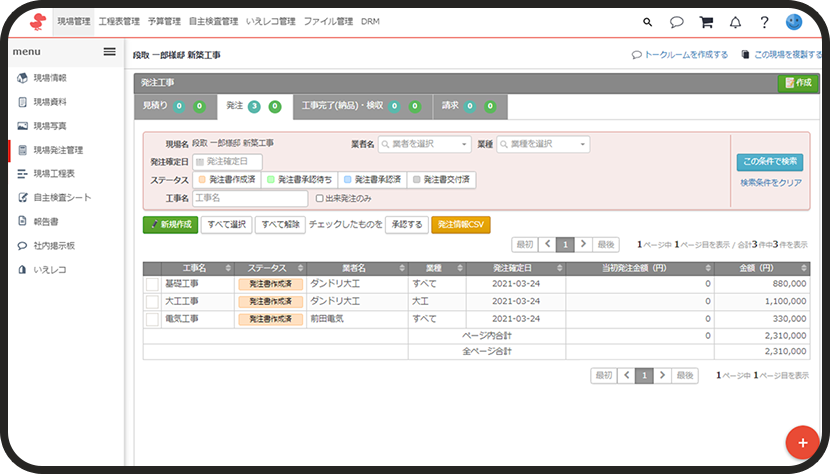
Task: Open 自主検査管理 top menu
Action: (213, 22)
